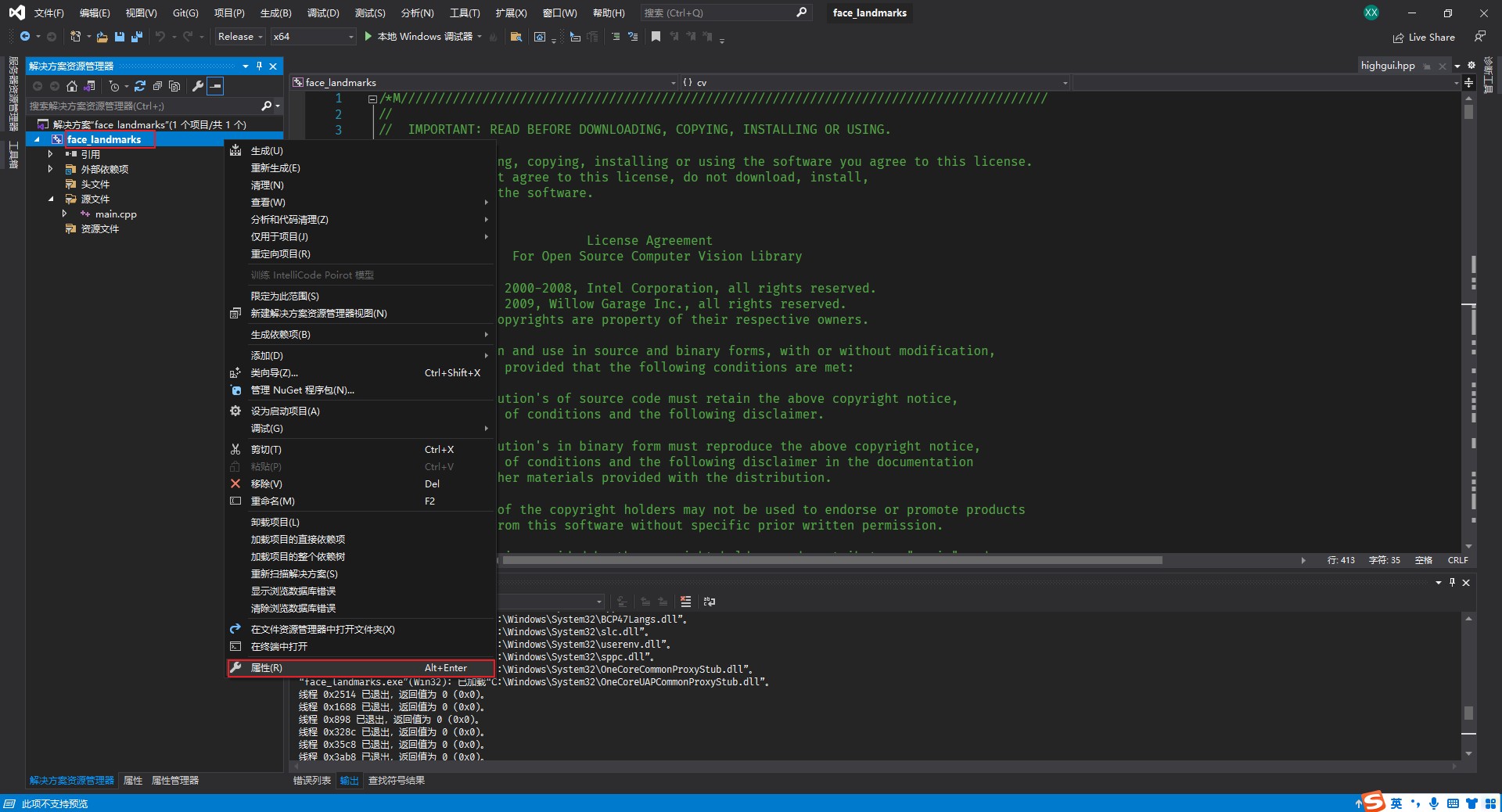Toggle auto-hide pin on Solution Explorer panel

click(x=259, y=66)
